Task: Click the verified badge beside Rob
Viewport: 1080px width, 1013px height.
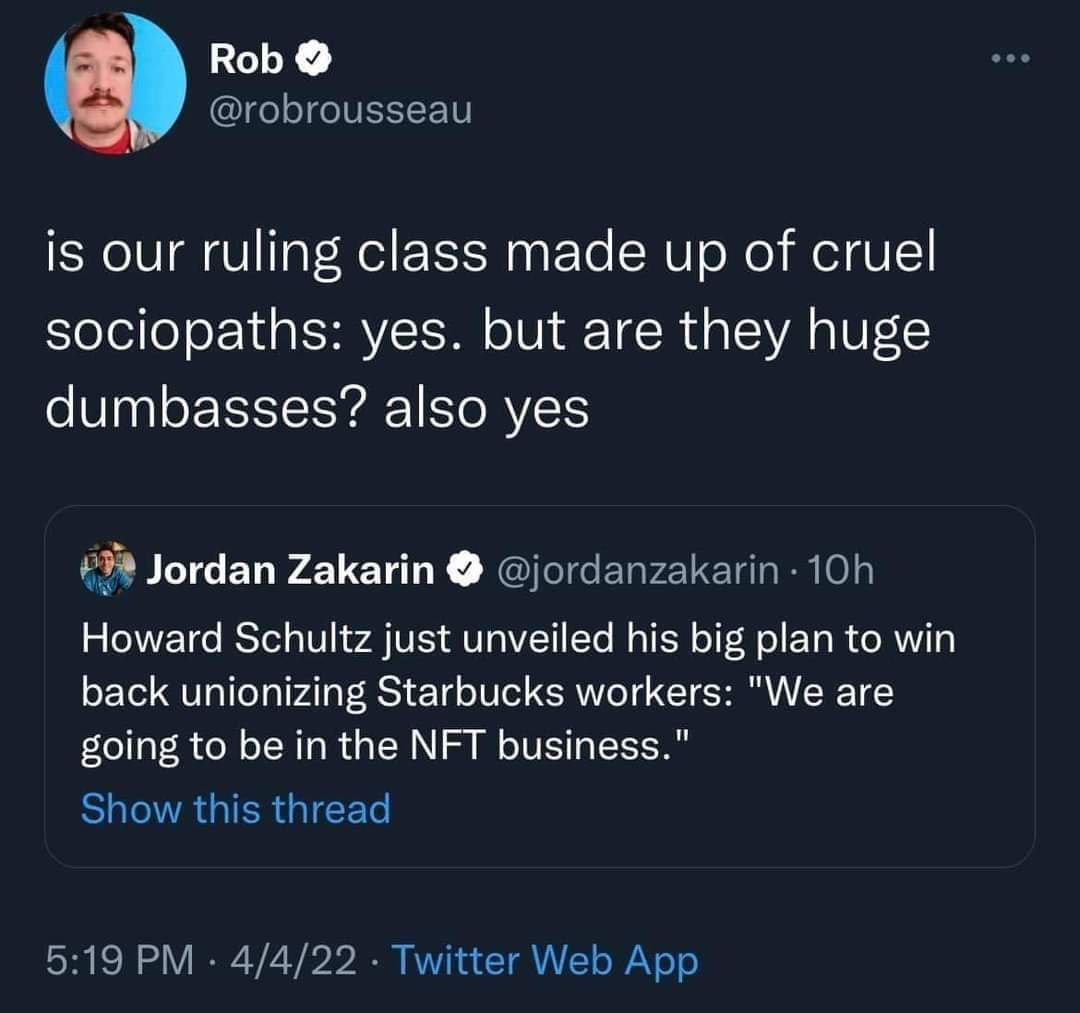Action: point(312,62)
